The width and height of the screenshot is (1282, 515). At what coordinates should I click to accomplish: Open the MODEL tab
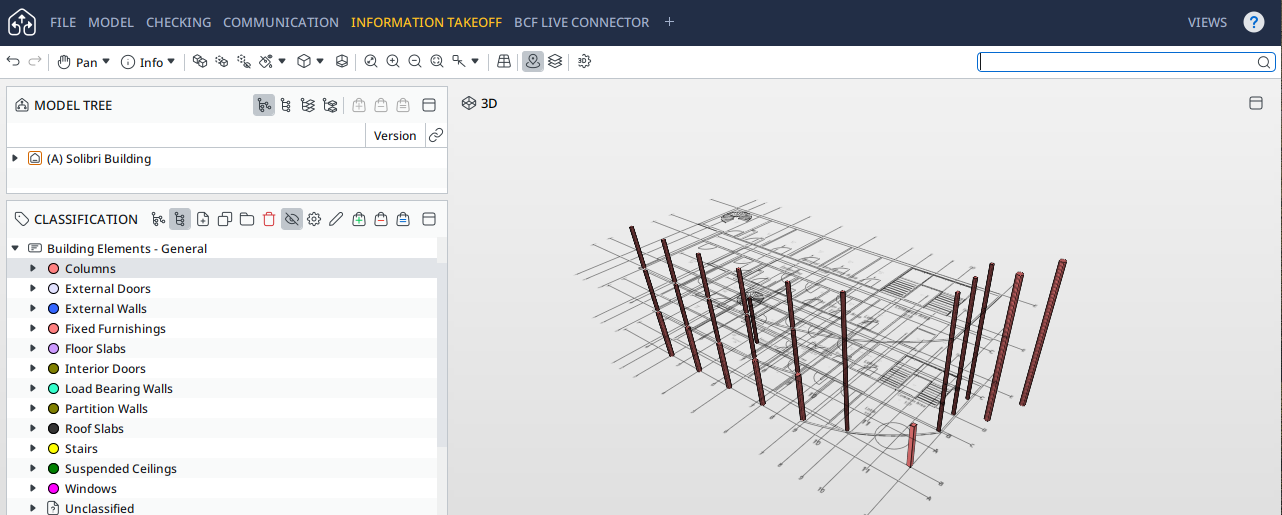click(111, 22)
